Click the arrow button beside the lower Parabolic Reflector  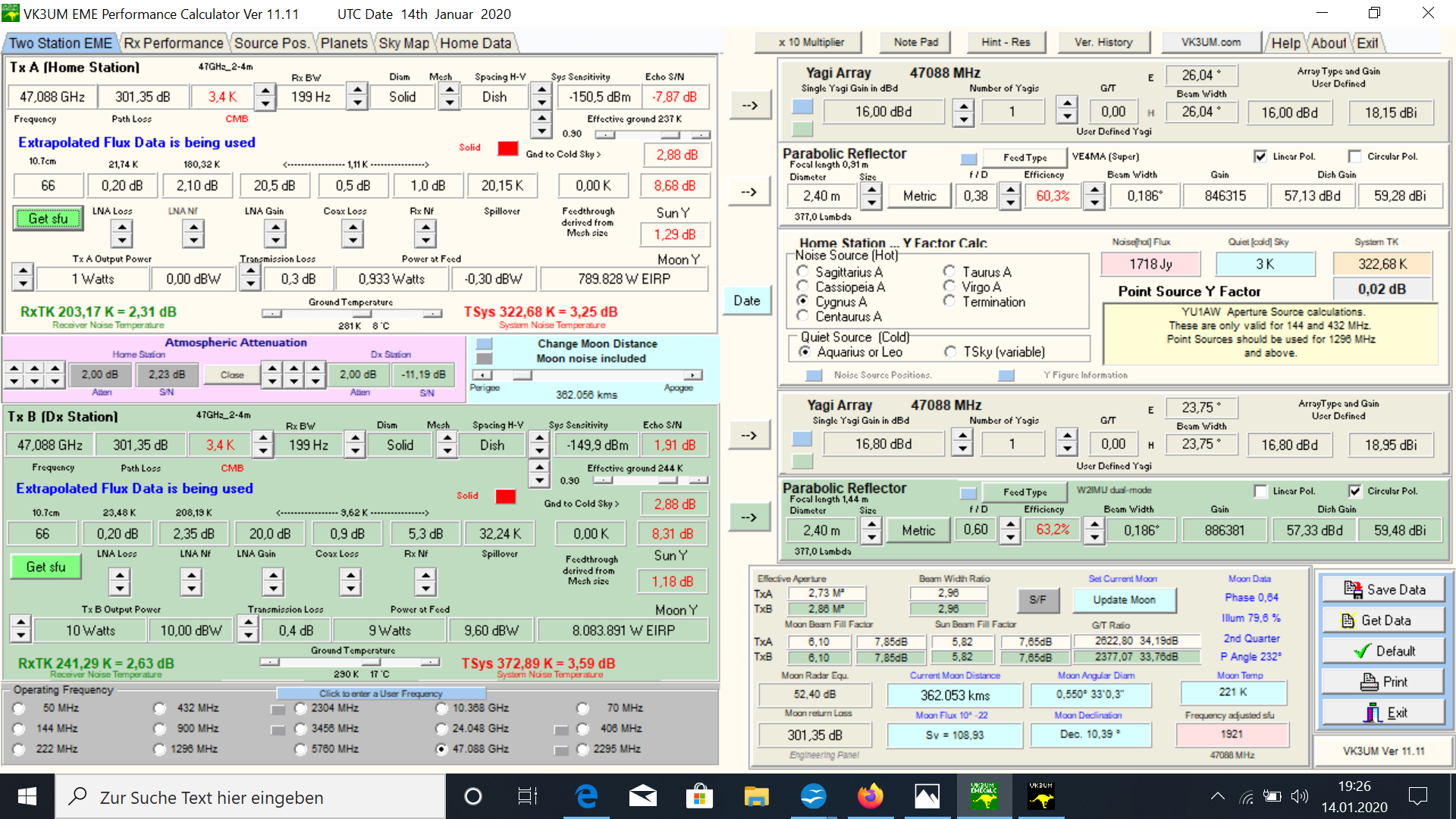(748, 517)
